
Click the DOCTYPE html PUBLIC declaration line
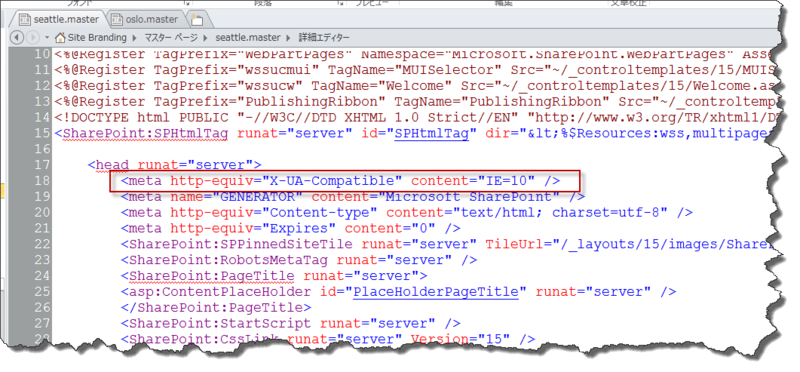pos(414,117)
